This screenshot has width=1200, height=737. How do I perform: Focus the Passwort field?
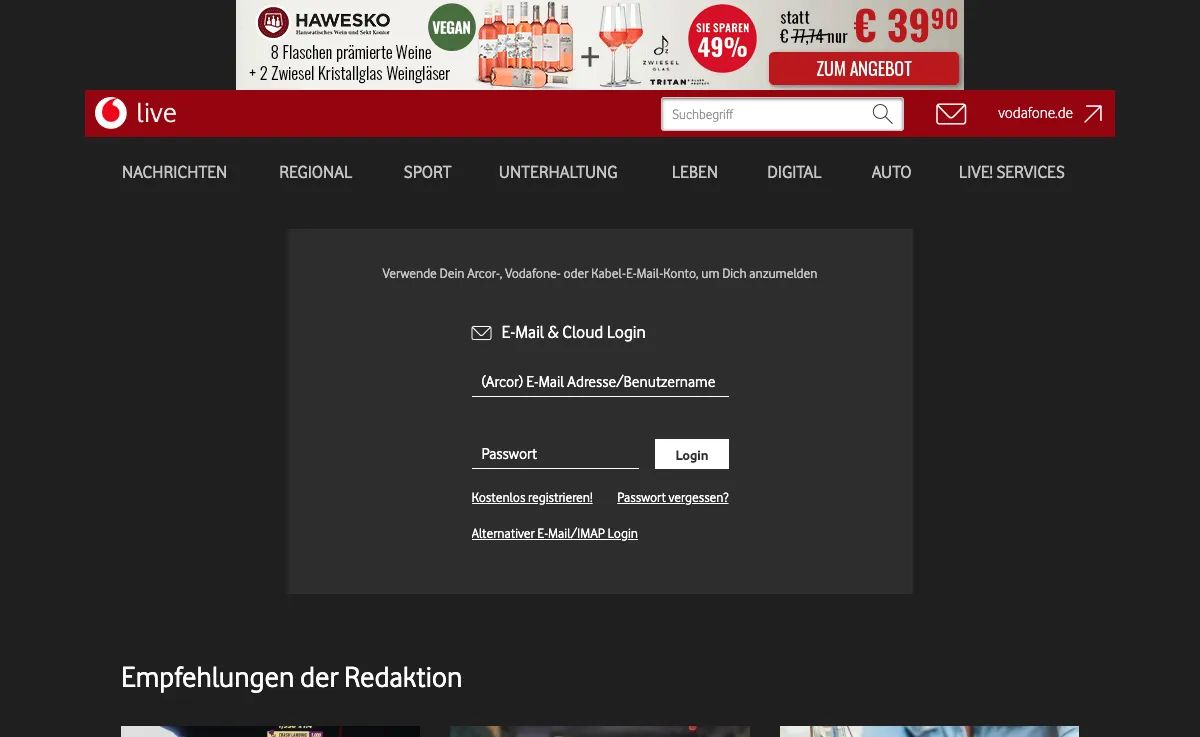555,454
